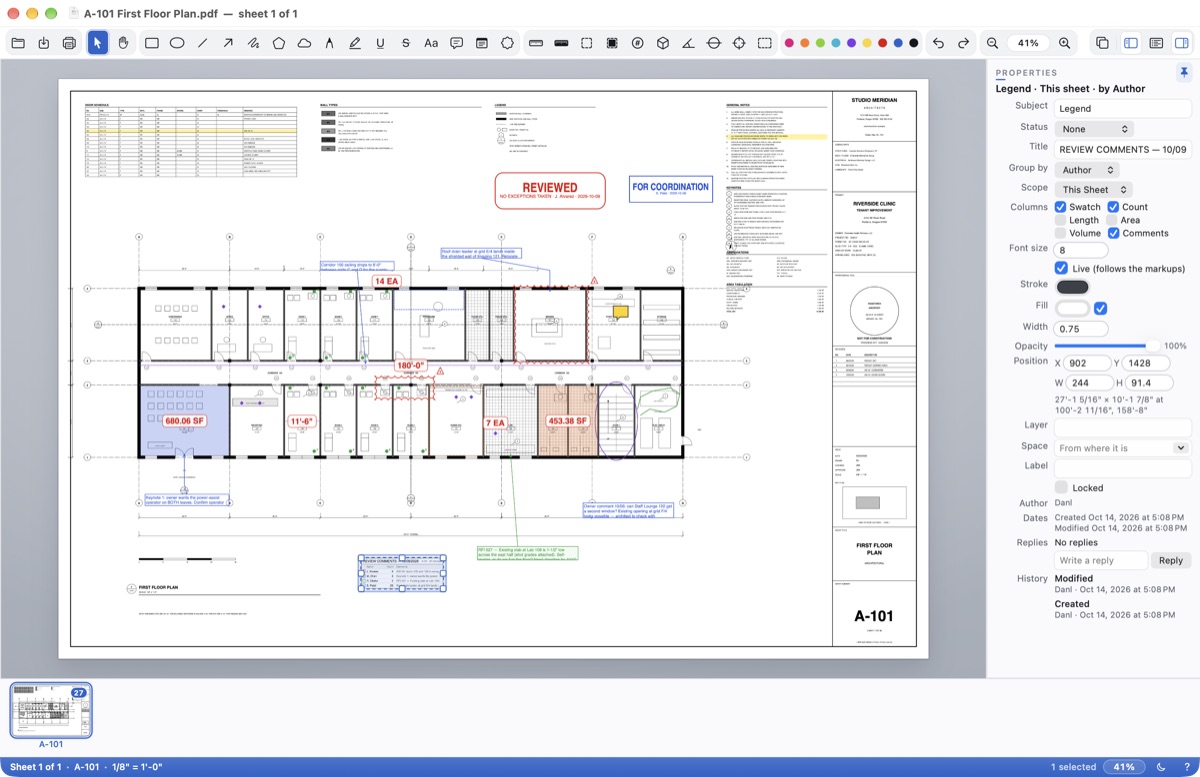Viewport: 1200px width, 777px height.
Task: Pick the Cloud markup tool
Action: coord(304,43)
